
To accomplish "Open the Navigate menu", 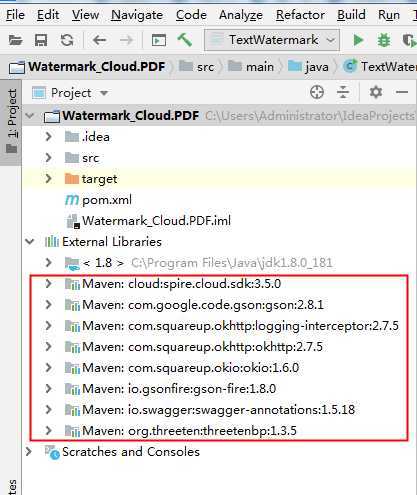I will coord(137,15).
